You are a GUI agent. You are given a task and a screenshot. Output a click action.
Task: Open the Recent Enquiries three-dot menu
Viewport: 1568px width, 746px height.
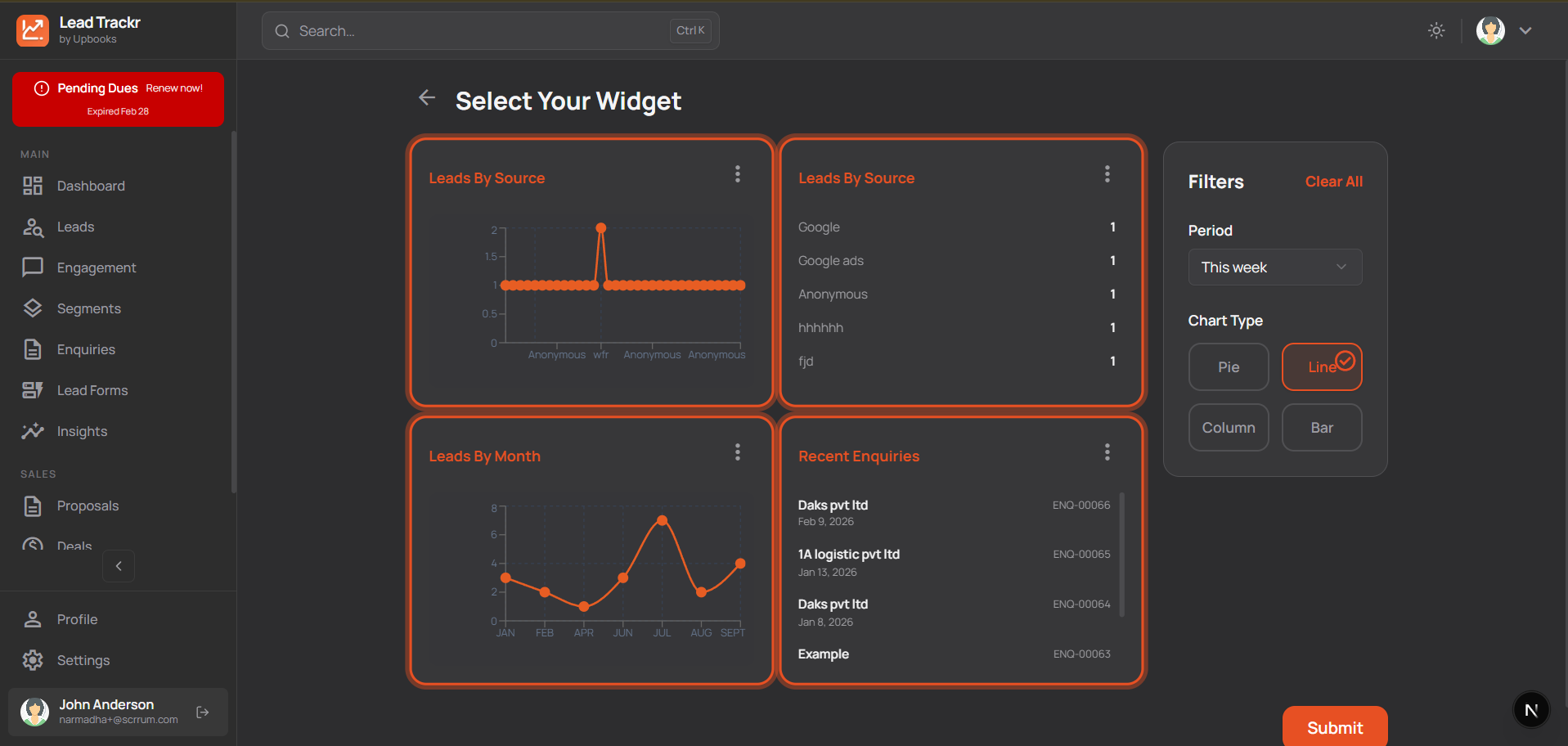click(x=1107, y=452)
